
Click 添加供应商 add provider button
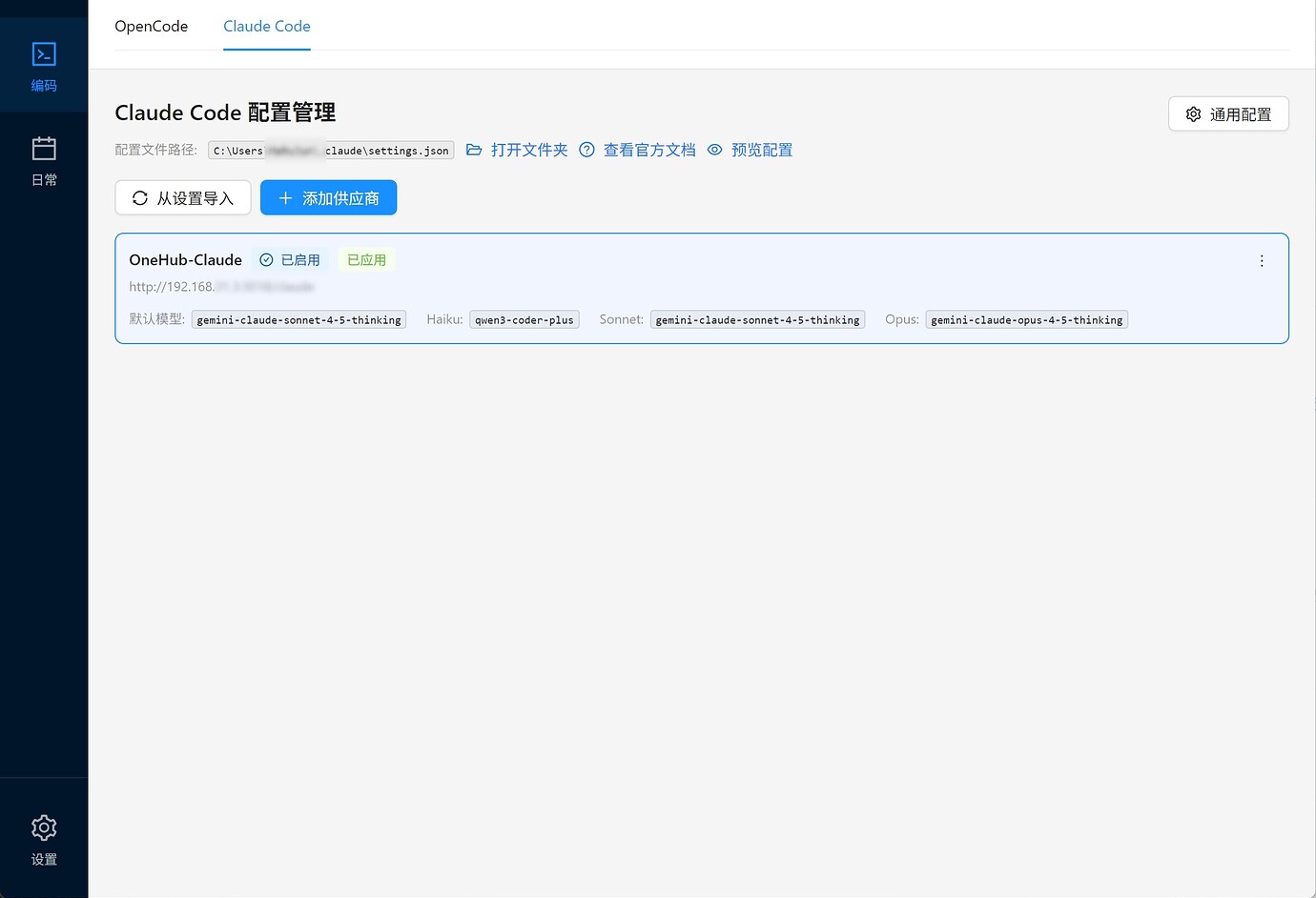pyautogui.click(x=329, y=198)
